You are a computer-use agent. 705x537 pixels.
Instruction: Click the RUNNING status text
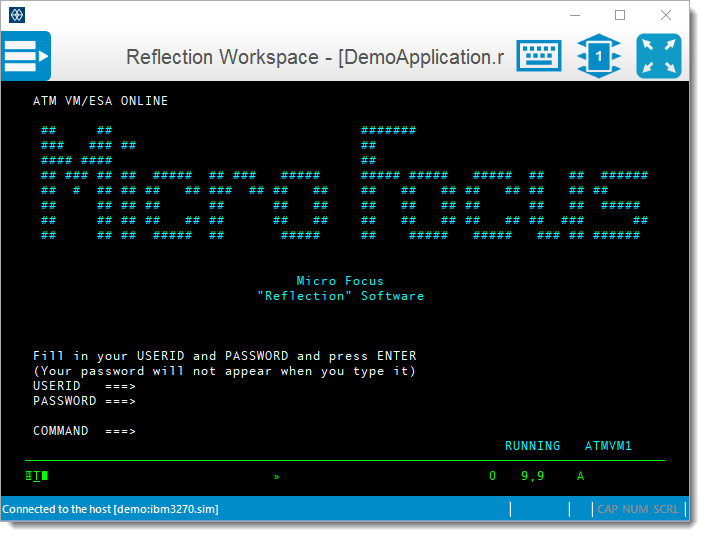click(x=532, y=446)
